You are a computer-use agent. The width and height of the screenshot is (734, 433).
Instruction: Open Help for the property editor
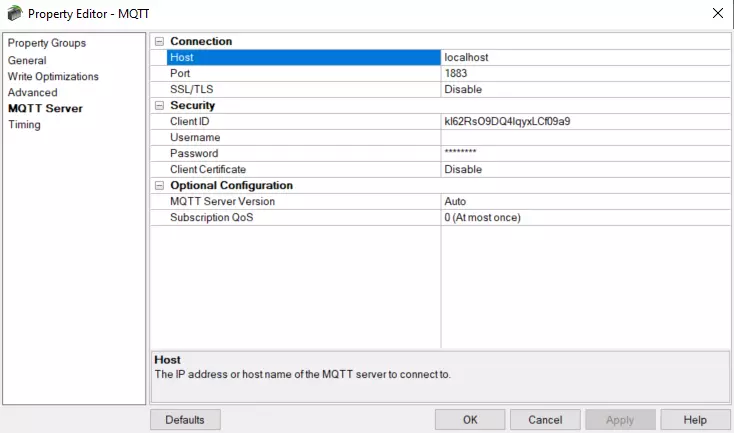[695, 419]
